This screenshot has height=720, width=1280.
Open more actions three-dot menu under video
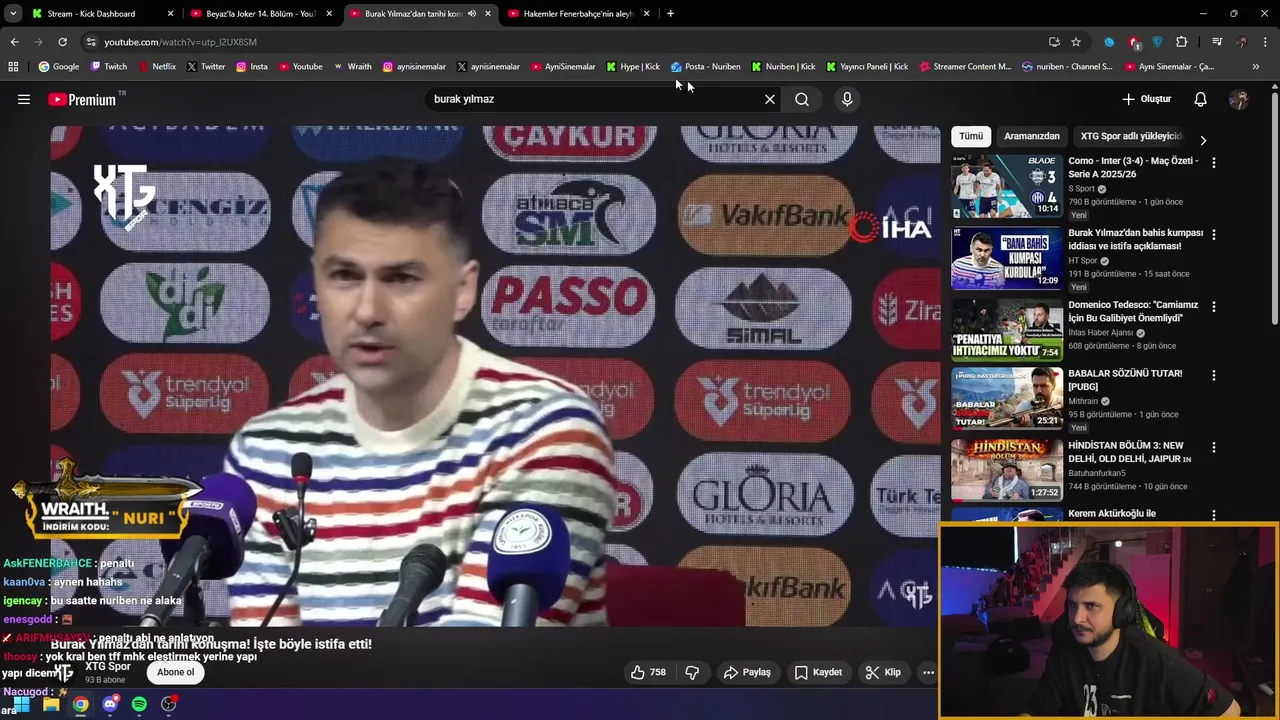click(928, 672)
